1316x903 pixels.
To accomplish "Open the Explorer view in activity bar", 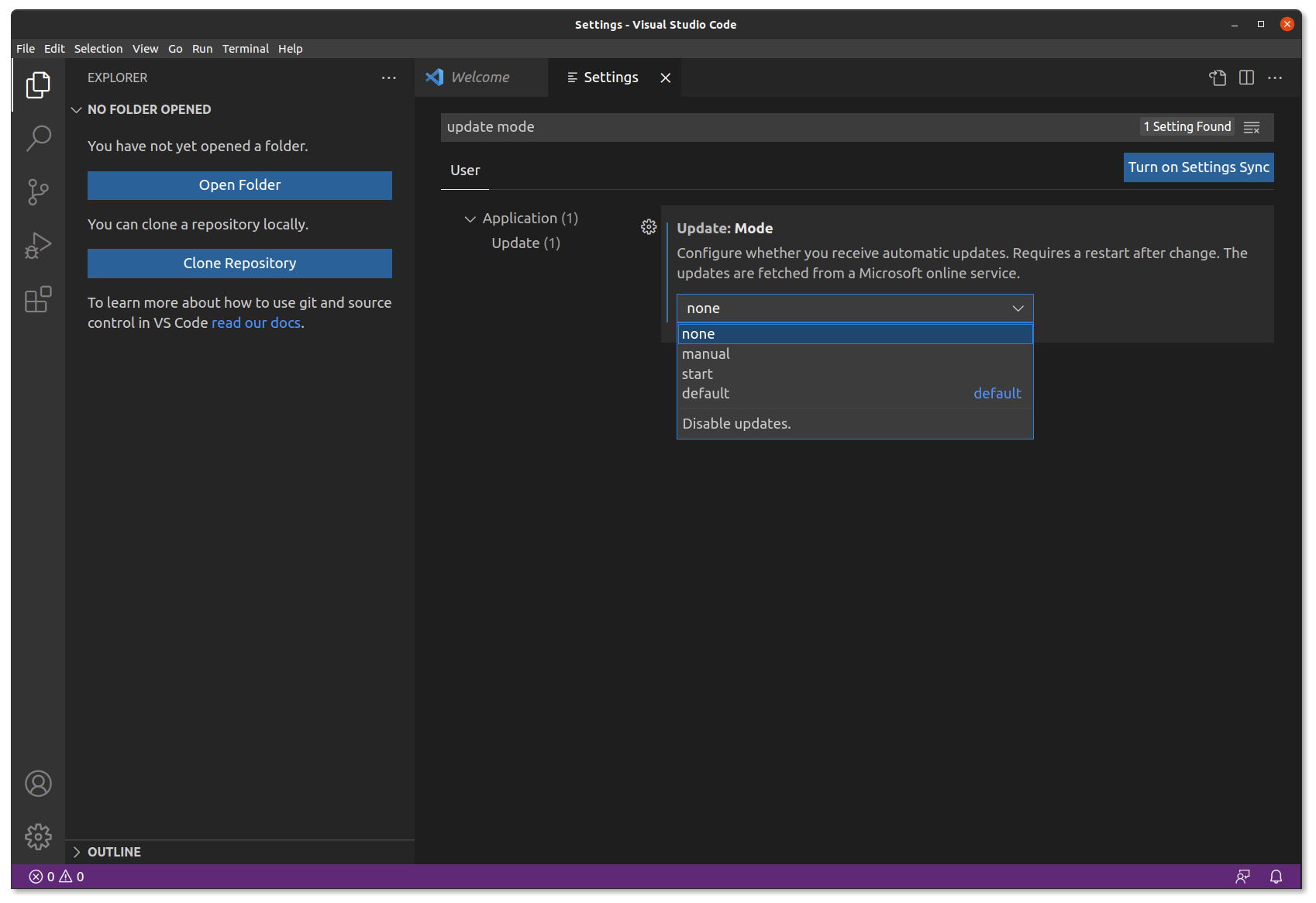I will tap(38, 84).
